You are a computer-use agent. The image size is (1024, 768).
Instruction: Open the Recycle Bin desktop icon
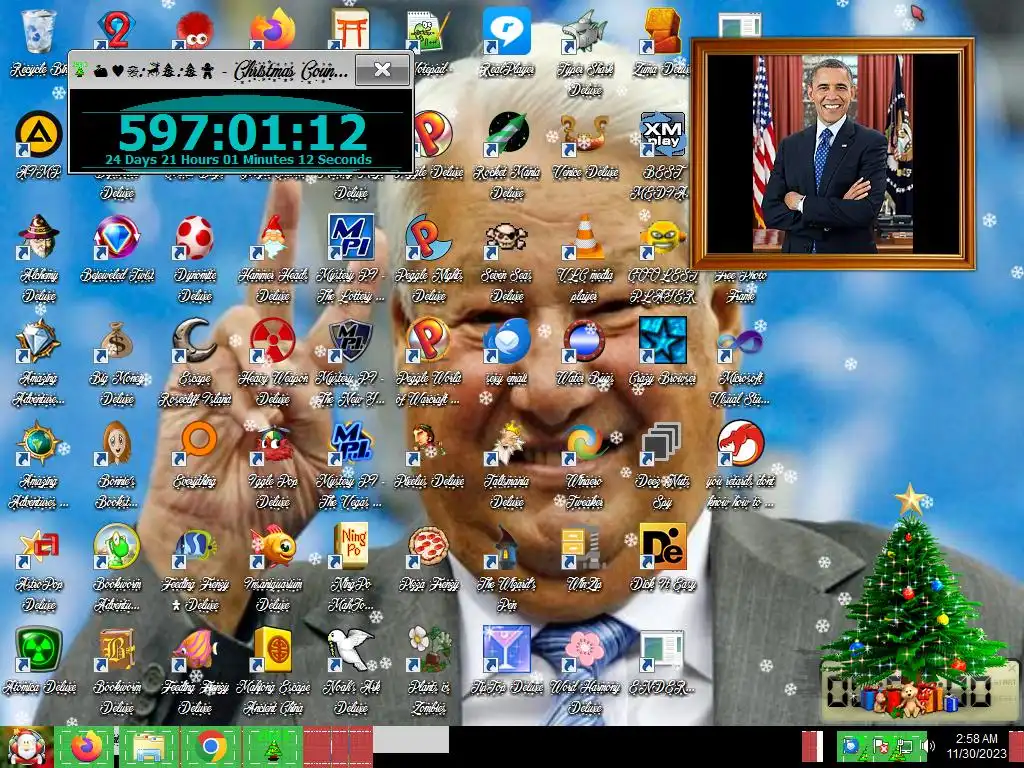[38, 31]
